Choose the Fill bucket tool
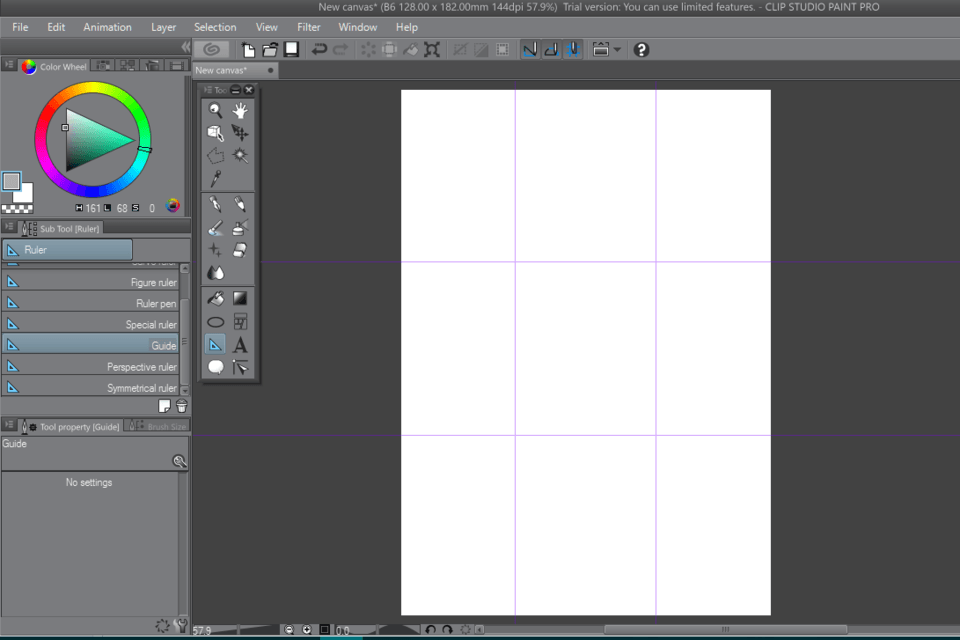This screenshot has width=960, height=640. click(215, 298)
